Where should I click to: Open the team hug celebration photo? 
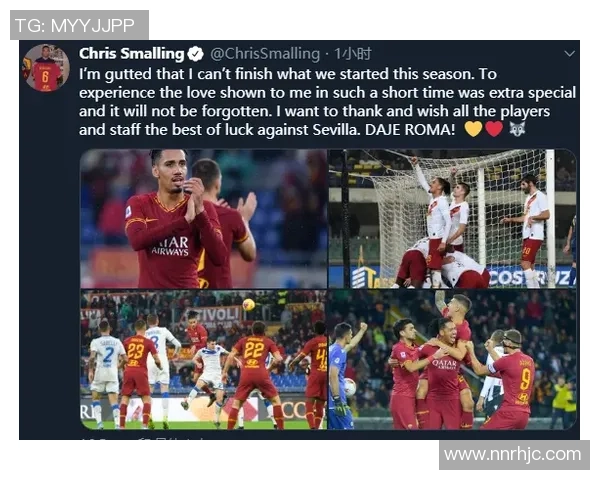[x=452, y=359]
